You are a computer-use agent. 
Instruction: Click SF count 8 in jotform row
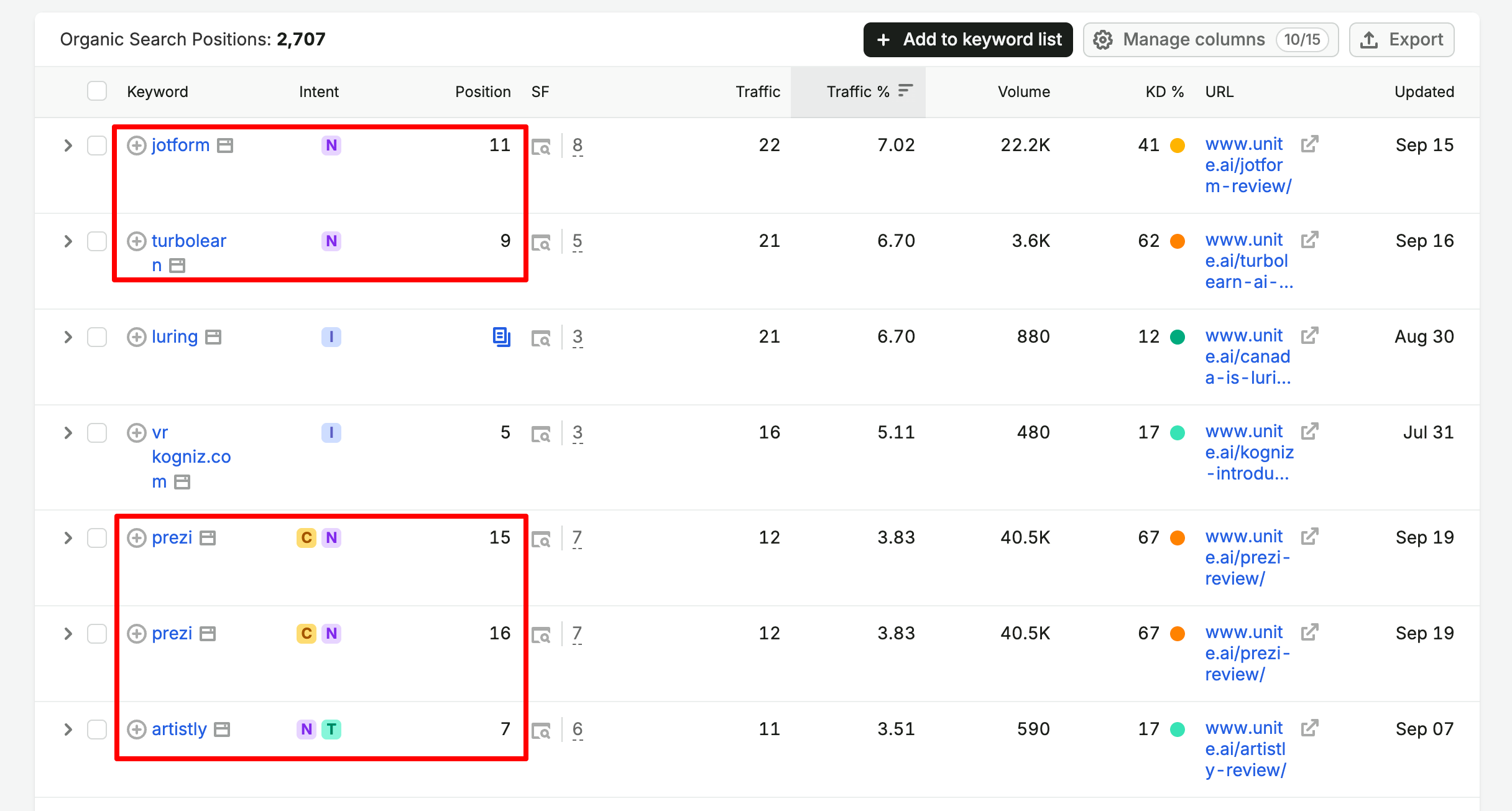point(578,146)
